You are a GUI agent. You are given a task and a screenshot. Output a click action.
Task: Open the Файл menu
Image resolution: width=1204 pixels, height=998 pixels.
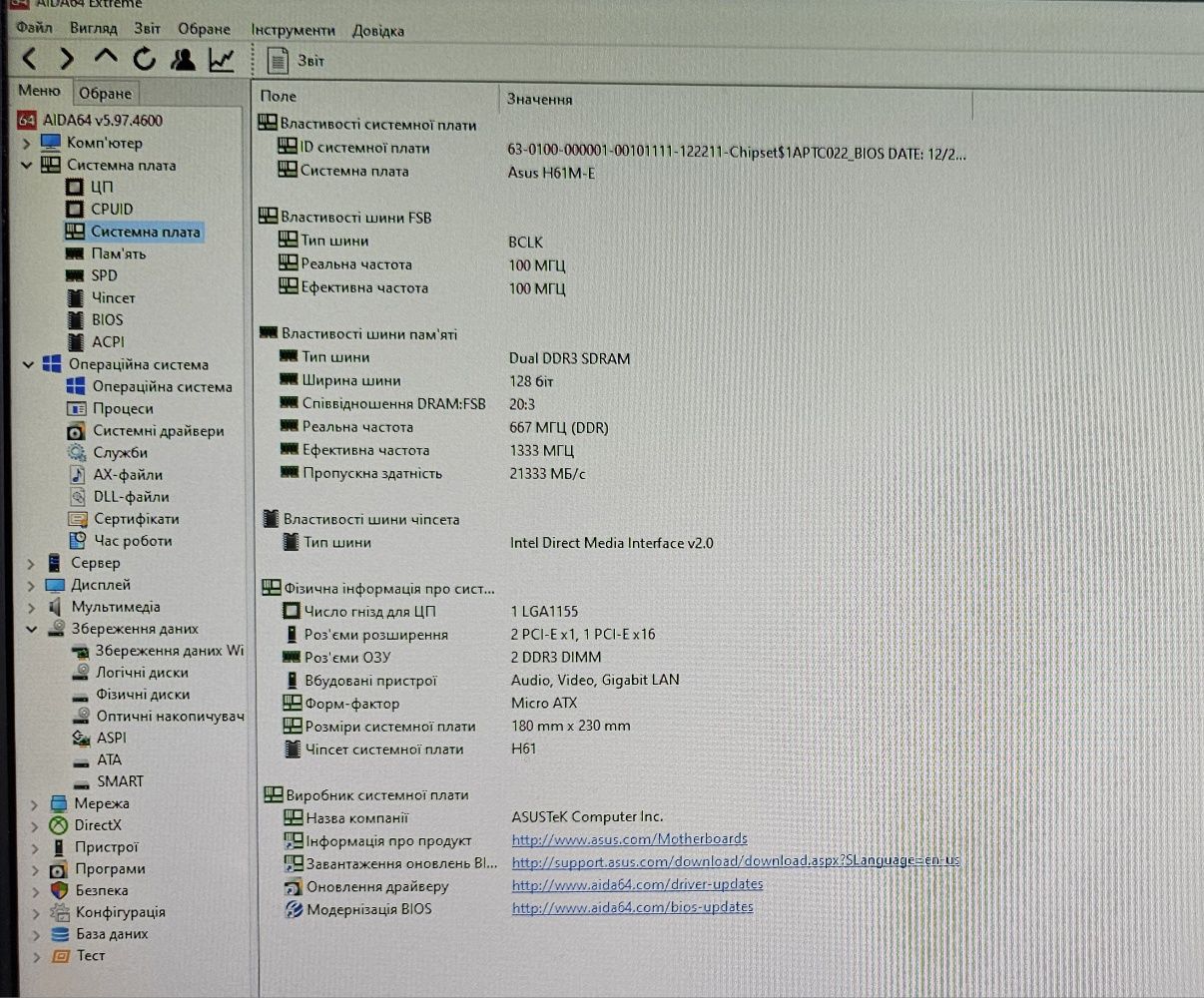tap(35, 27)
